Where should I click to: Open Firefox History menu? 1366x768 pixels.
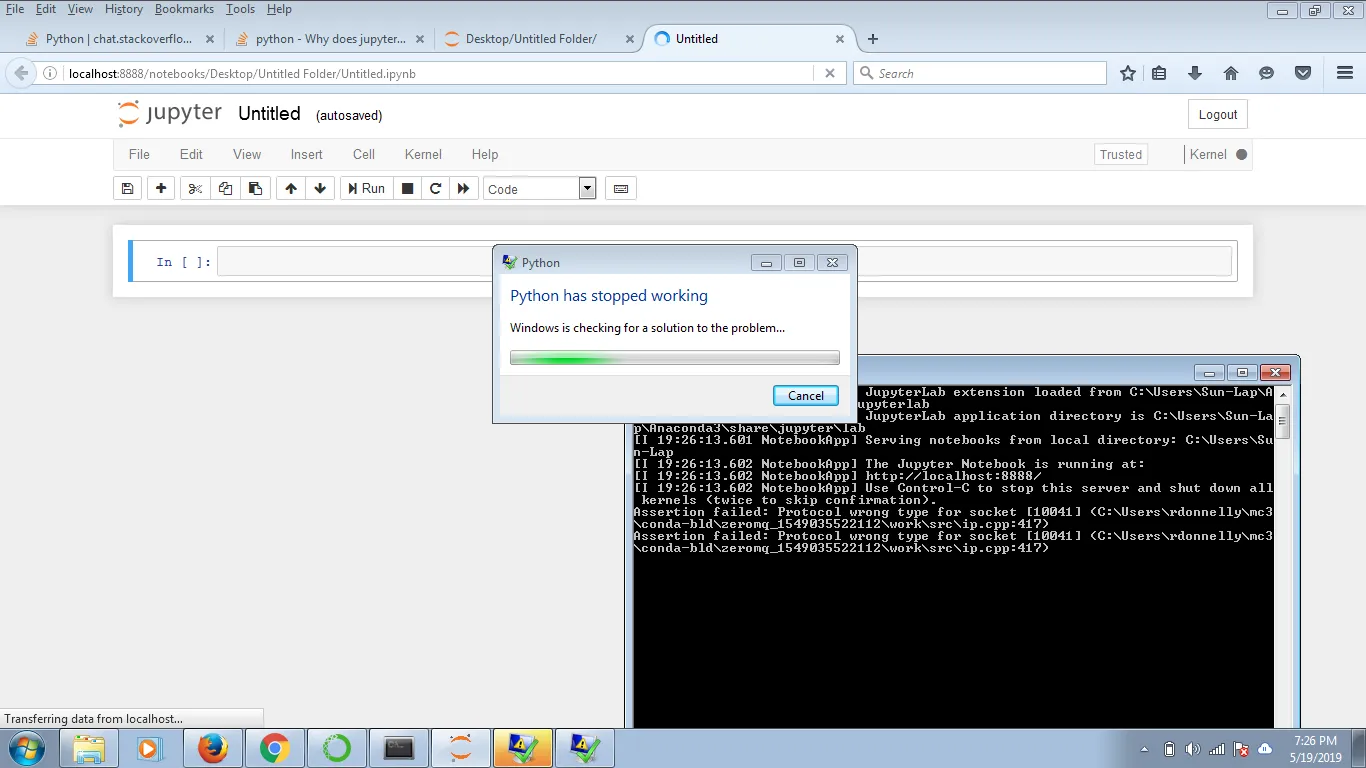click(x=124, y=9)
